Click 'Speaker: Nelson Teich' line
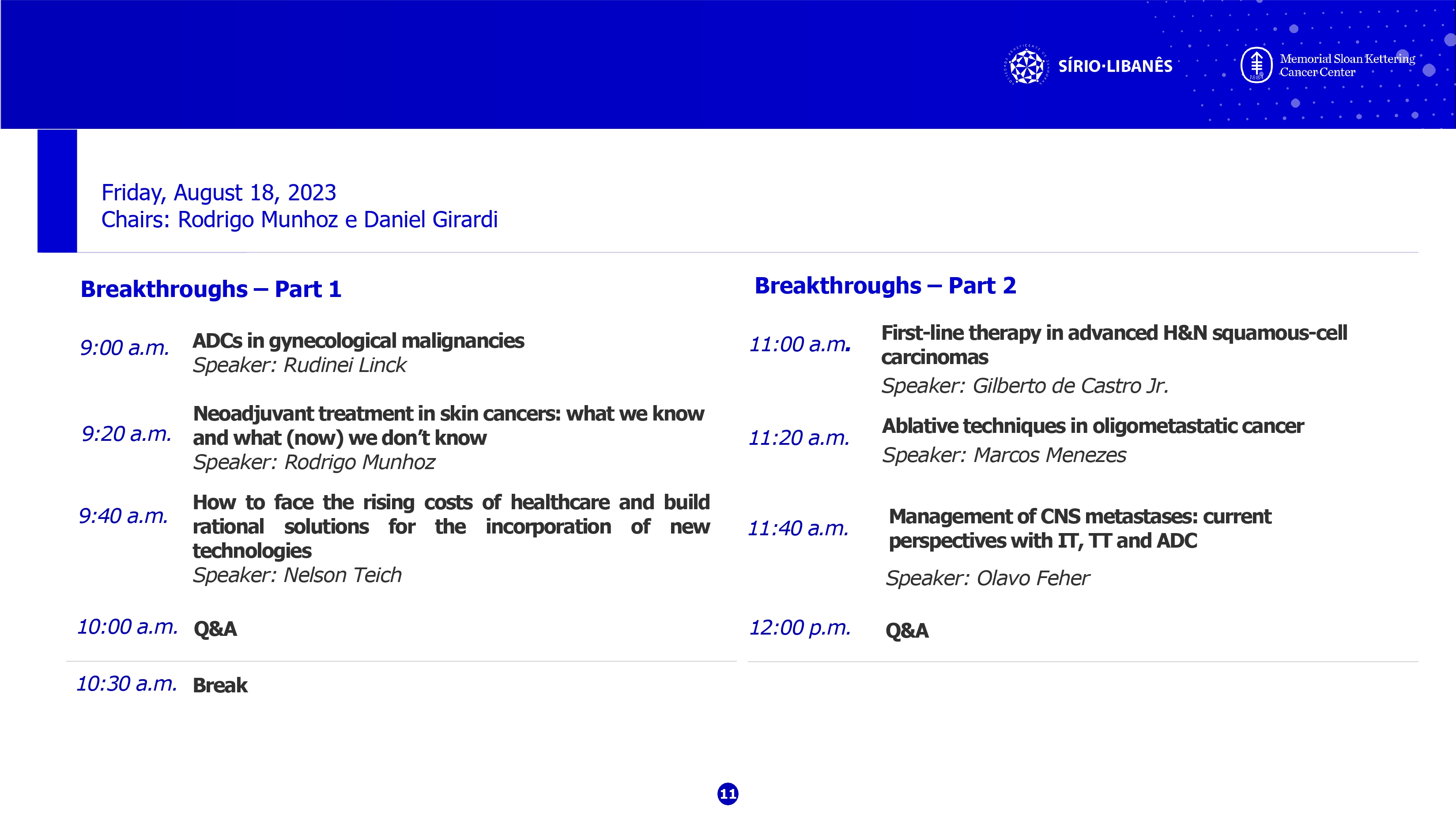Viewport: 1456px width, 819px height. [297, 575]
